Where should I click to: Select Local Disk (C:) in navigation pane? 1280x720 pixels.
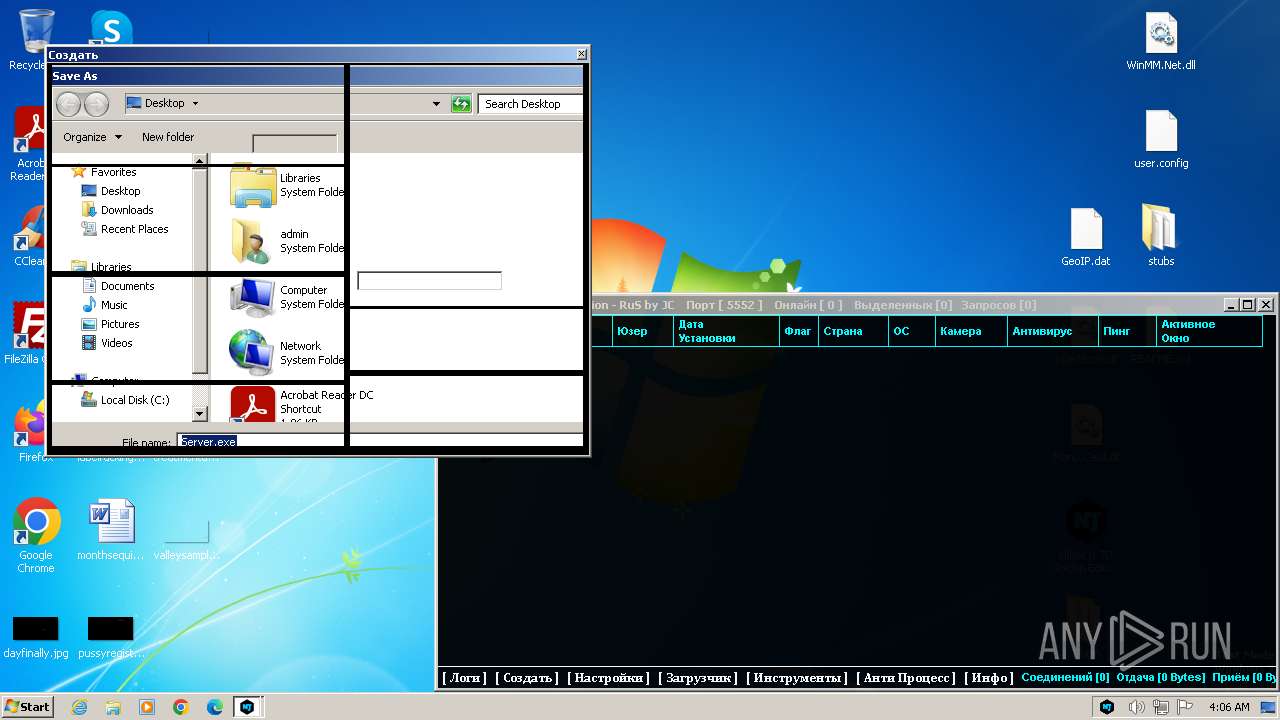(x=134, y=400)
